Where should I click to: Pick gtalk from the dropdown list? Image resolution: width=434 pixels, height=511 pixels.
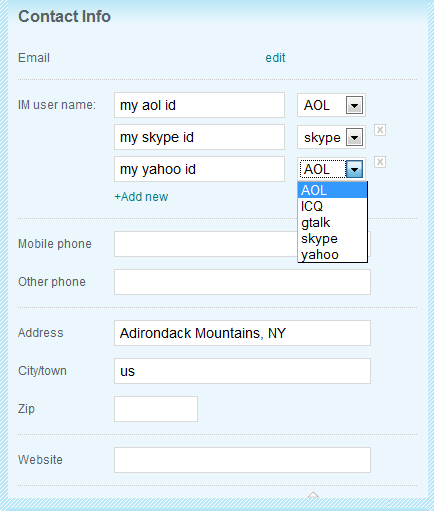332,222
